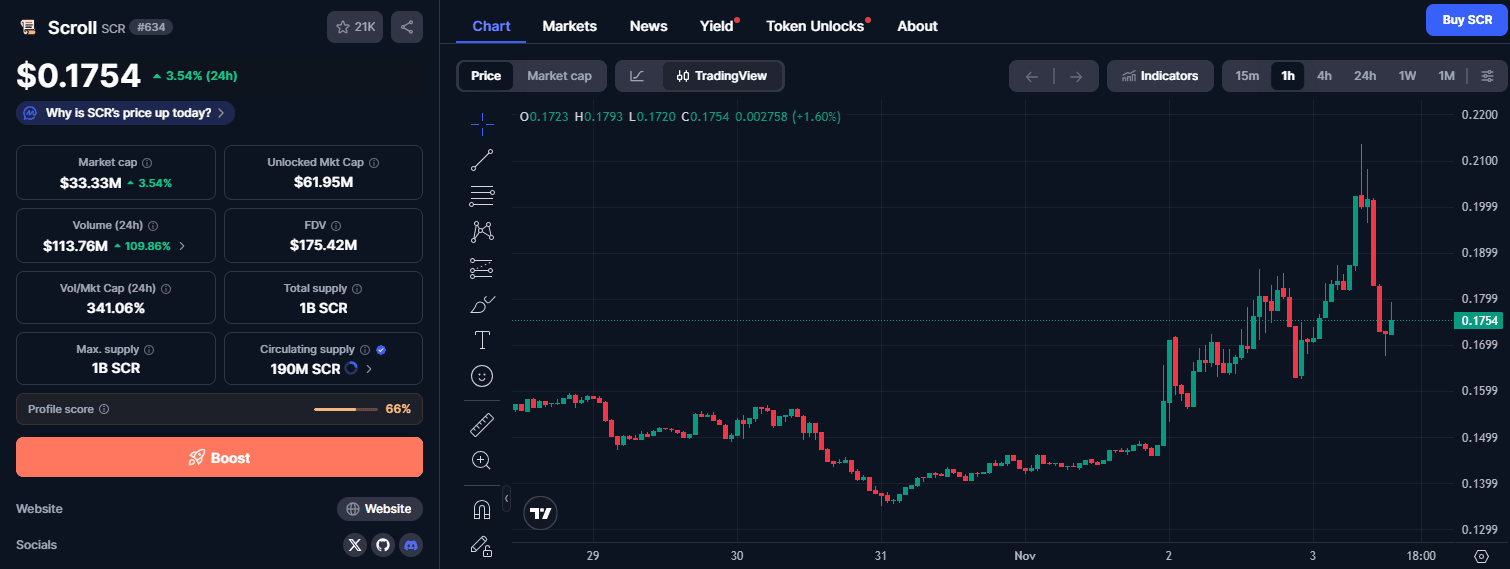Open the X (Twitter) social link
This screenshot has width=1510, height=569.
click(355, 545)
